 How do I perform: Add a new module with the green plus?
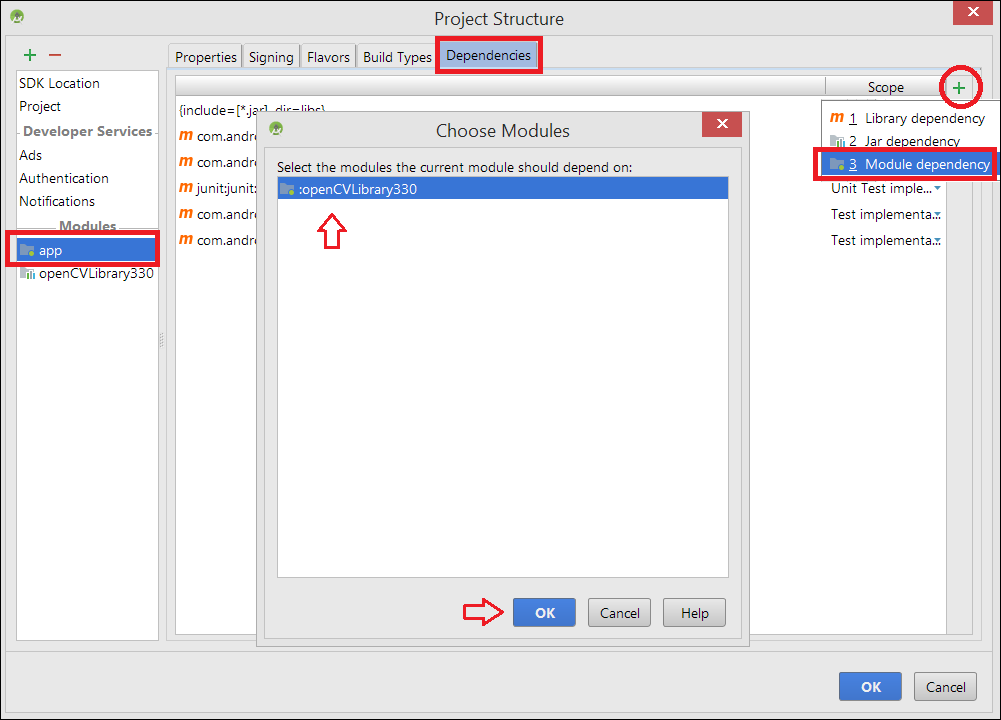click(x=30, y=56)
